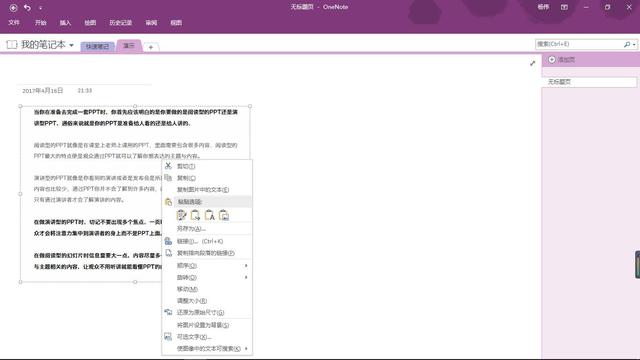640x360 pixels.
Task: Click the 添加页 add page button
Action: pos(562,60)
